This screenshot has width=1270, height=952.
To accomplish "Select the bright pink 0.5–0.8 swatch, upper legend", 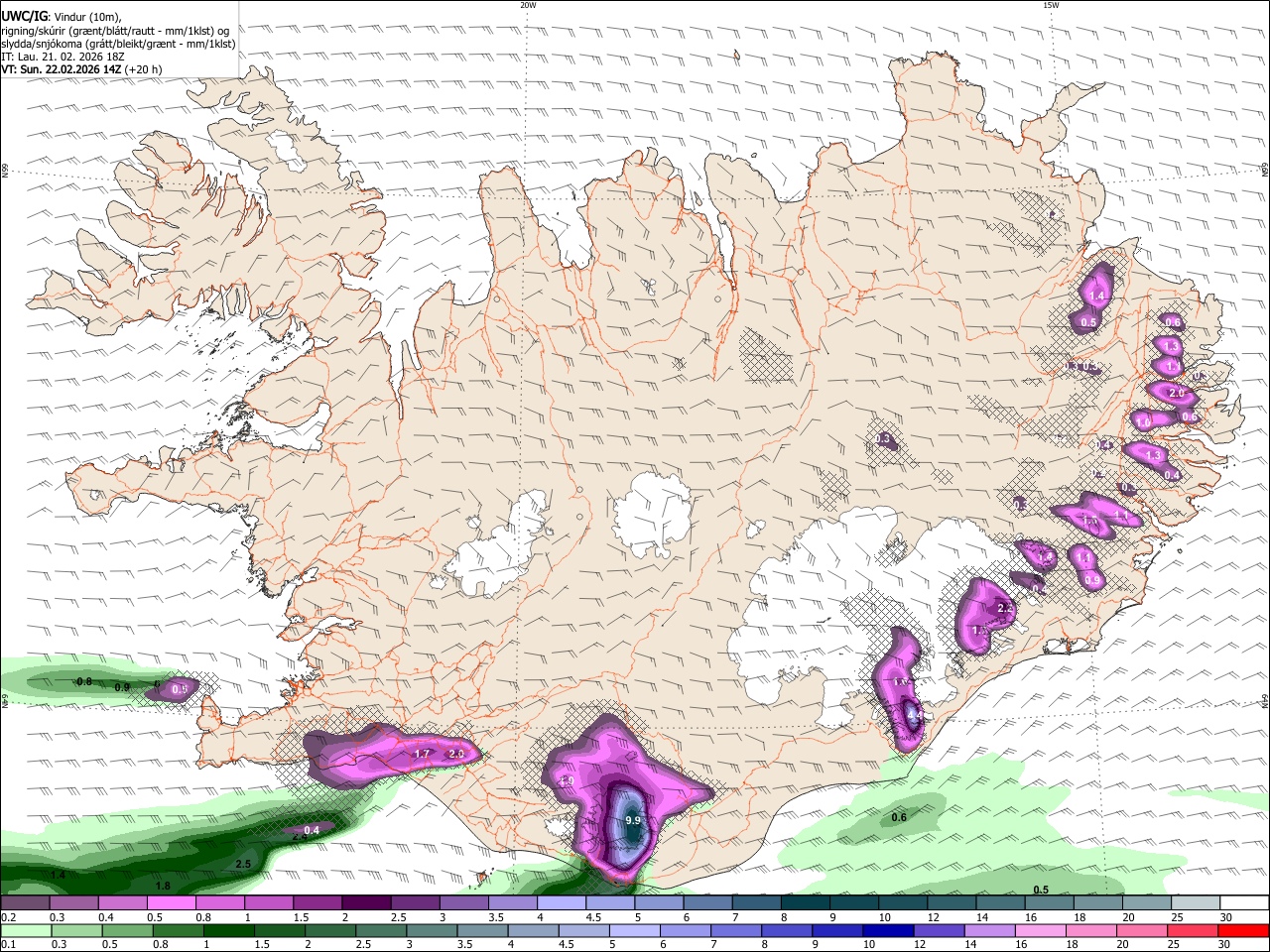I will 171,903.
